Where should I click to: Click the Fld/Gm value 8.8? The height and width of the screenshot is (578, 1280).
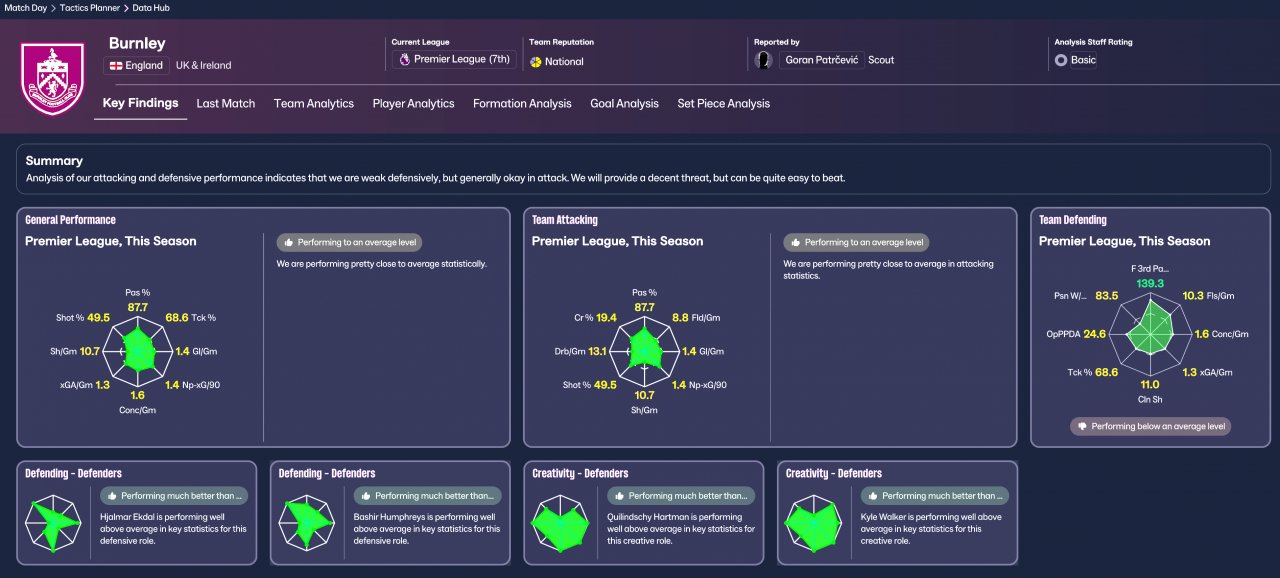pos(682,318)
